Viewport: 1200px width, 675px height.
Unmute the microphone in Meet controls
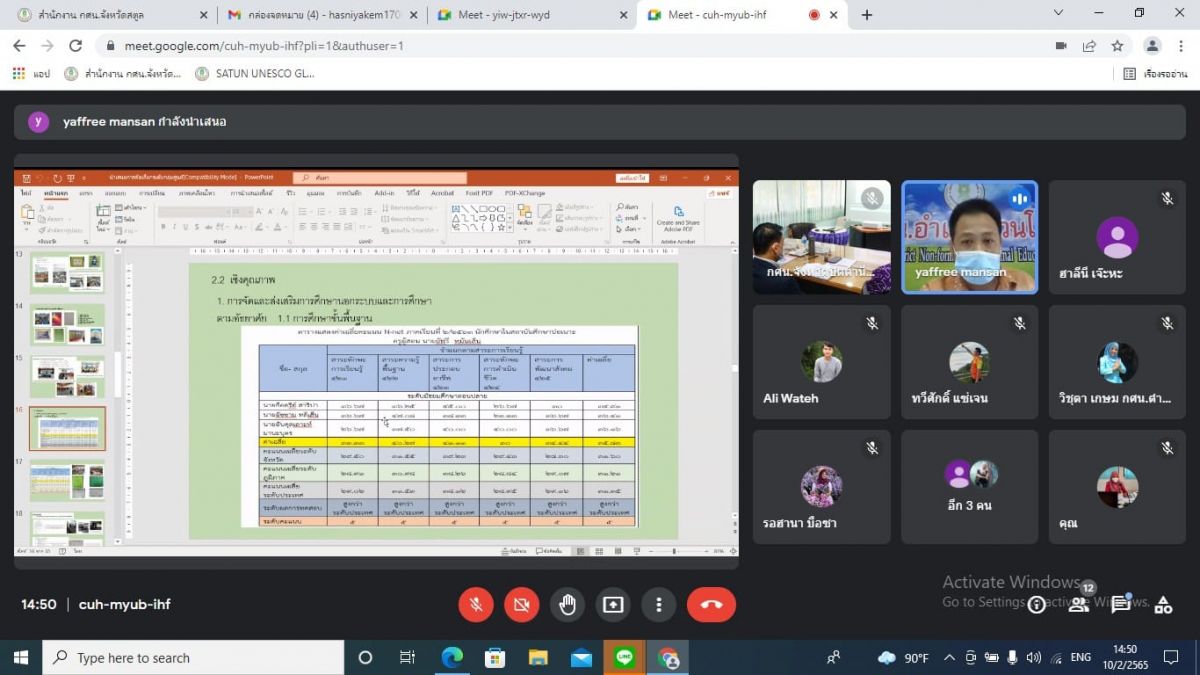click(x=476, y=605)
